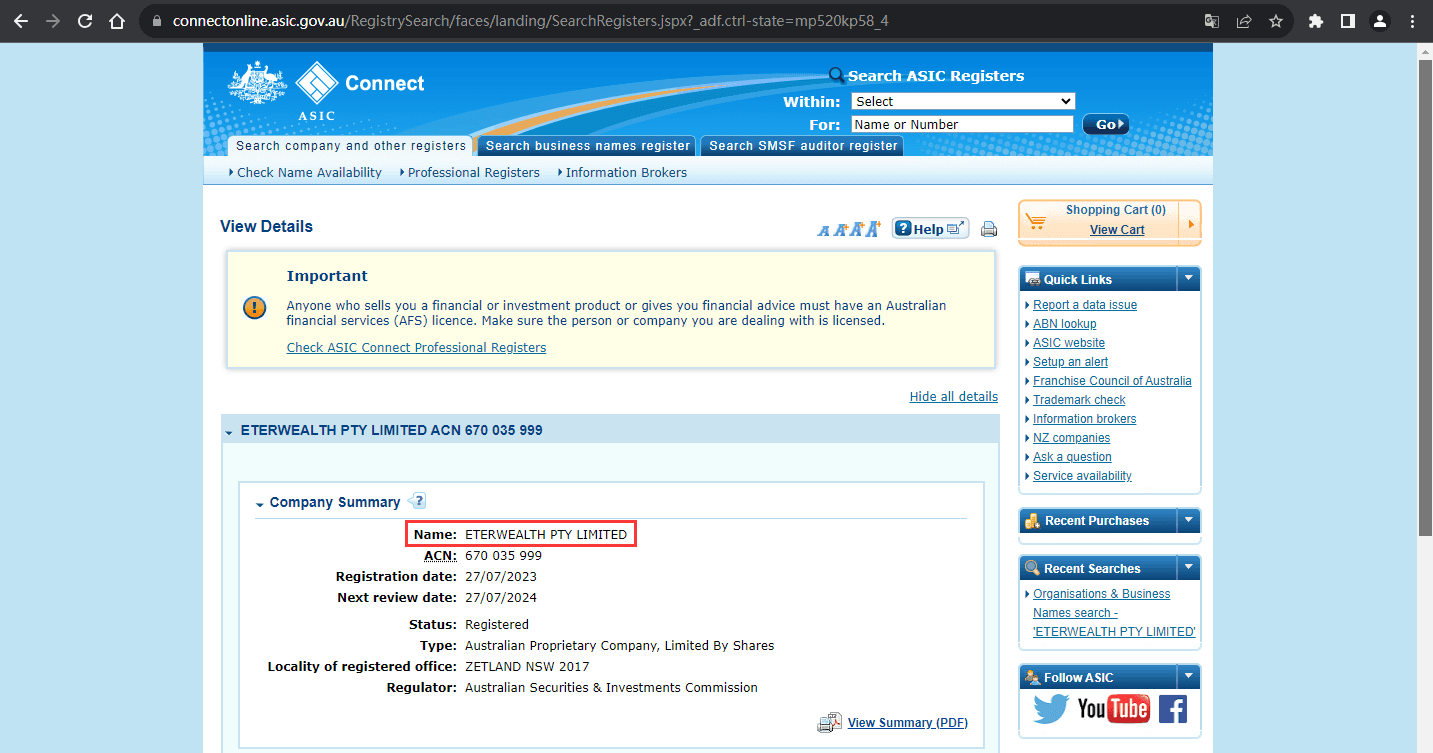
Task: Select Search company and other registers tab
Action: pyautogui.click(x=351, y=146)
